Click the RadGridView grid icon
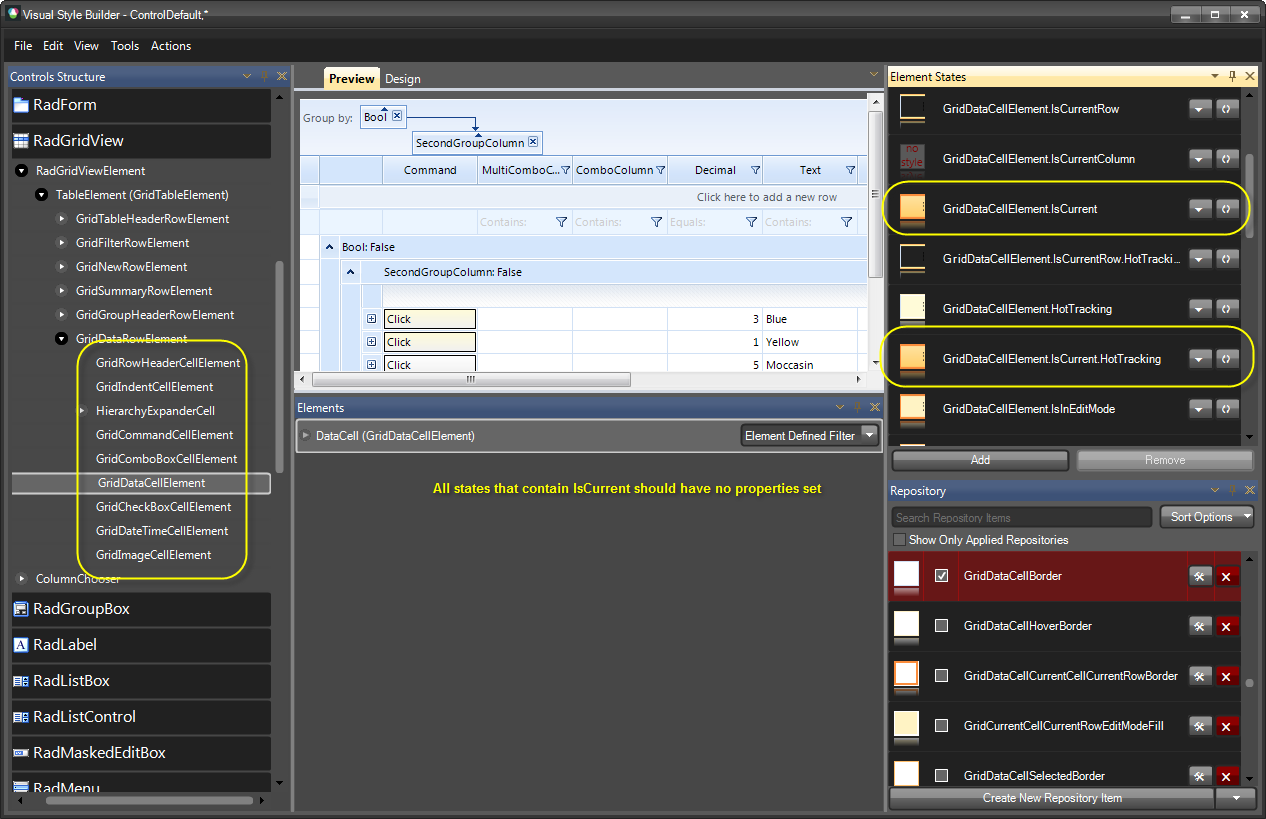This screenshot has height=819, width=1266. 21,141
